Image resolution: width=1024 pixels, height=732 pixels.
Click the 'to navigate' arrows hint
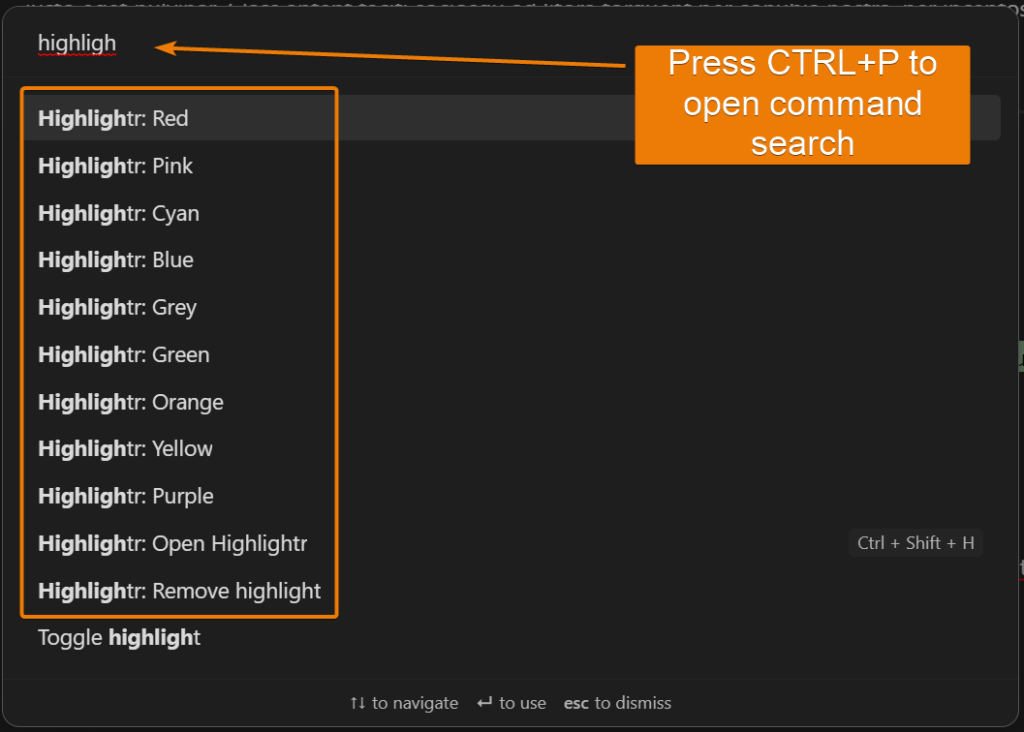pyautogui.click(x=404, y=703)
